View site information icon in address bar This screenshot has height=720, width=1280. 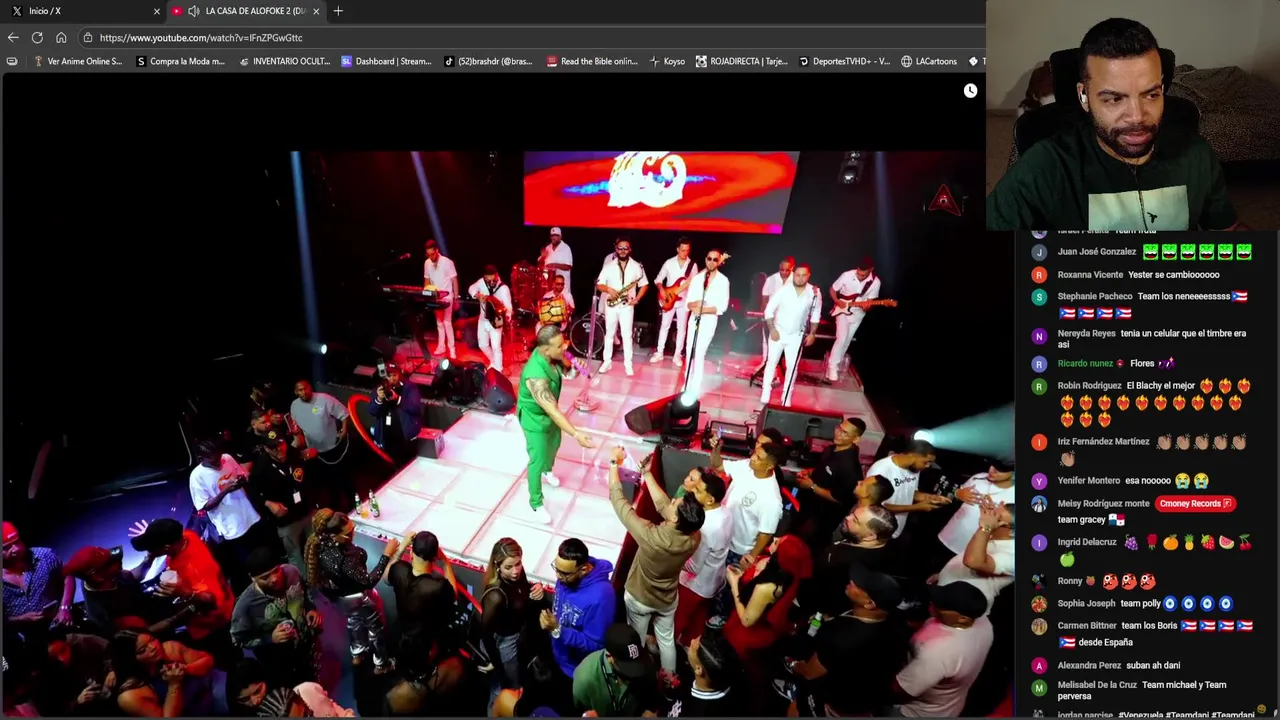(88, 37)
